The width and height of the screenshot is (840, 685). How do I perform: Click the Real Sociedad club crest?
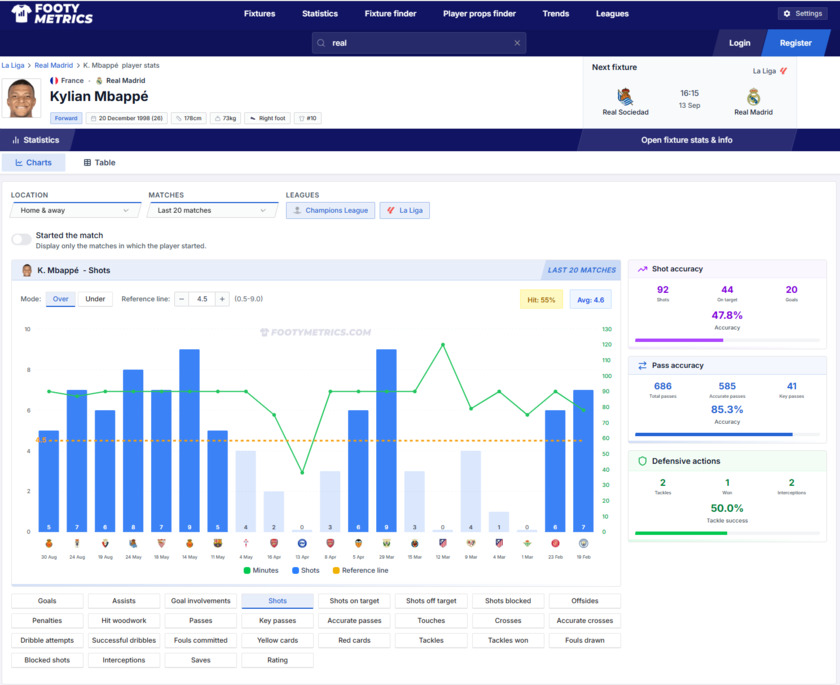click(625, 97)
